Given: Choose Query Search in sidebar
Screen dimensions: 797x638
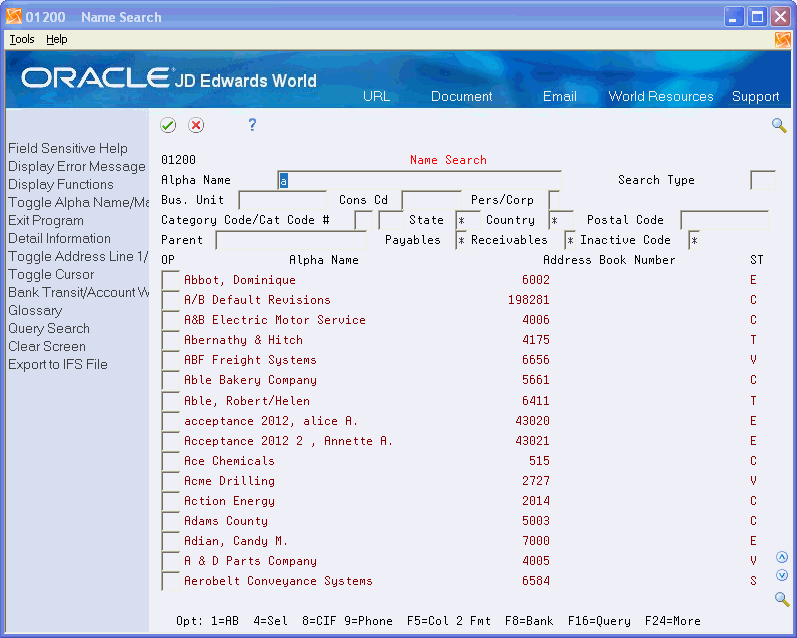Looking at the screenshot, I should click(x=49, y=328).
